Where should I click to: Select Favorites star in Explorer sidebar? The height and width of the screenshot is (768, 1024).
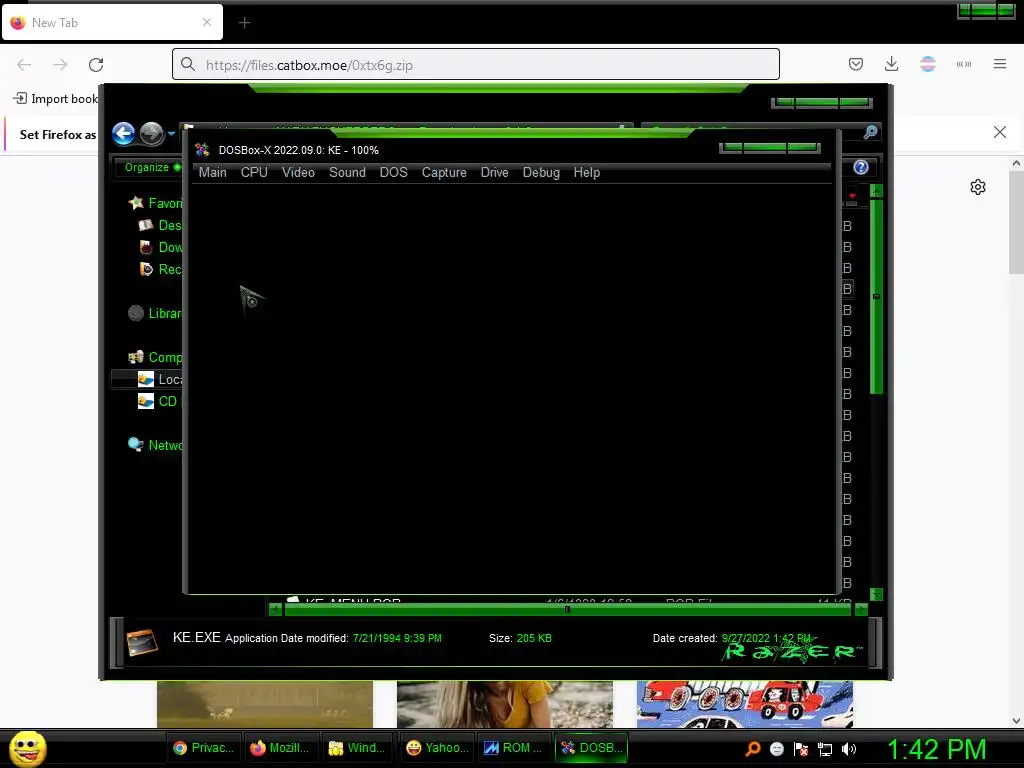click(136, 203)
